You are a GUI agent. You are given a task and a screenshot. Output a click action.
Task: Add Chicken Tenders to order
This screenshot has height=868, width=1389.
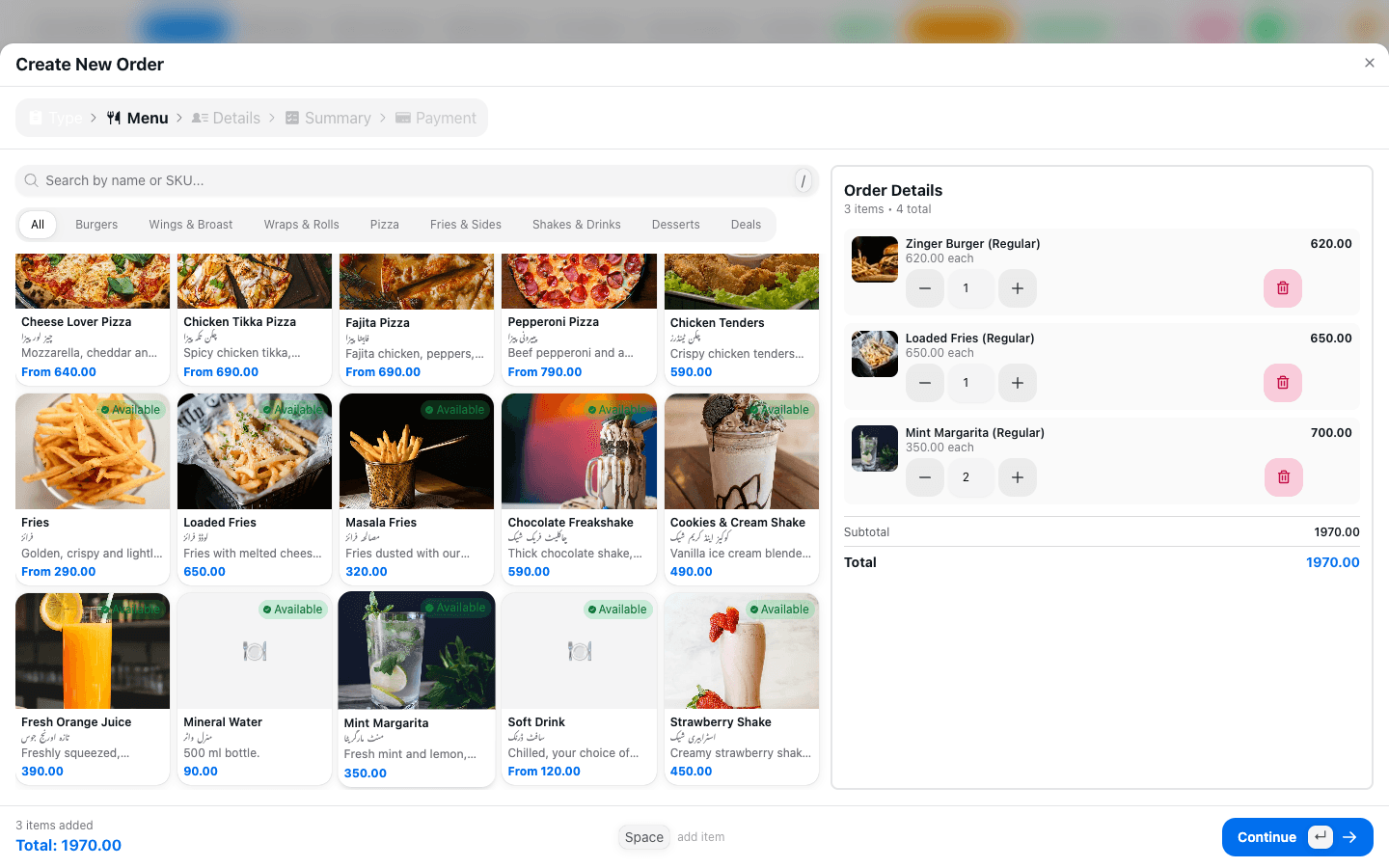point(742,319)
